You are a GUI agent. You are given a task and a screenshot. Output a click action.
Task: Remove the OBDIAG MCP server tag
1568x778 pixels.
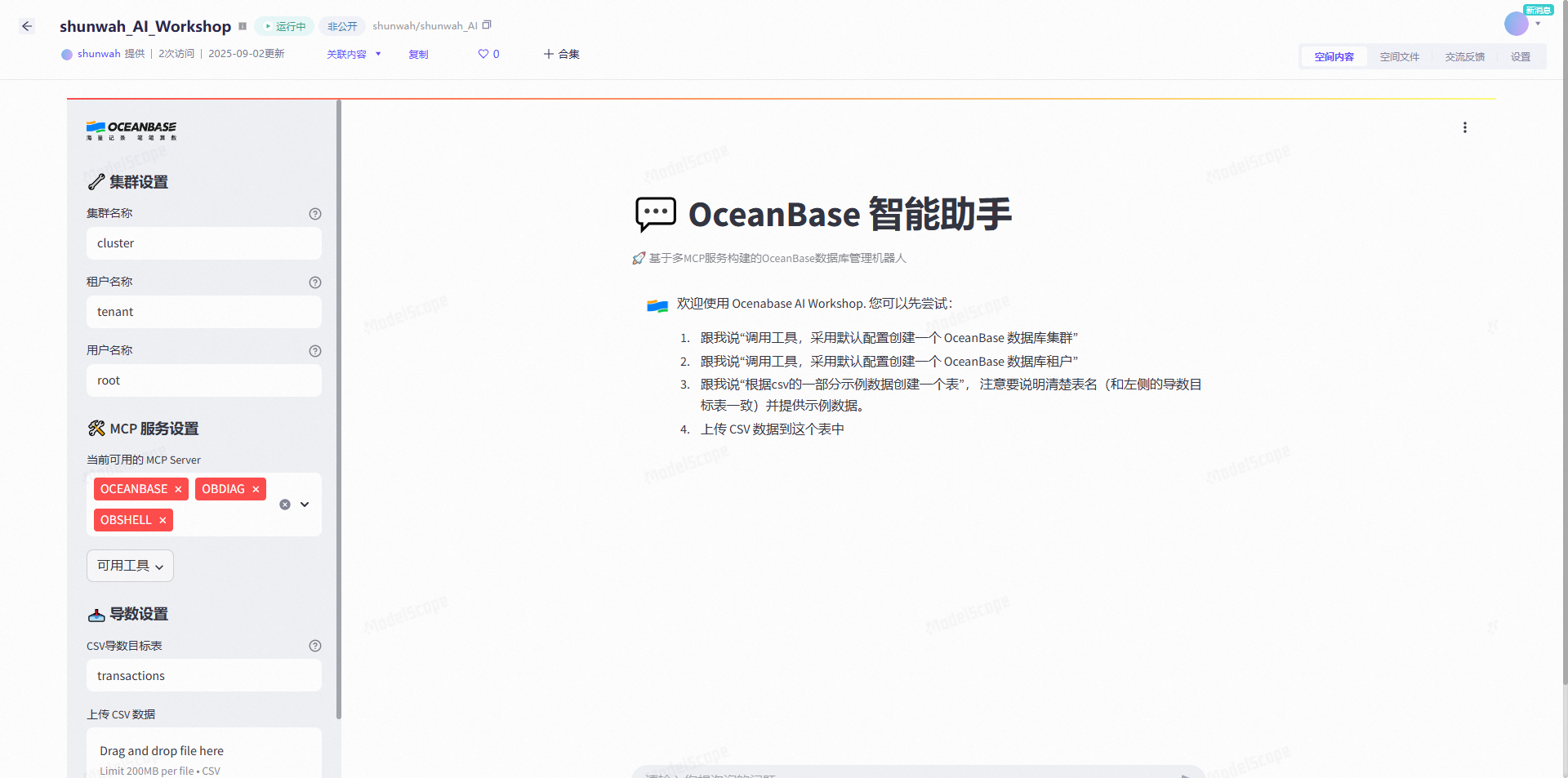[256, 489]
